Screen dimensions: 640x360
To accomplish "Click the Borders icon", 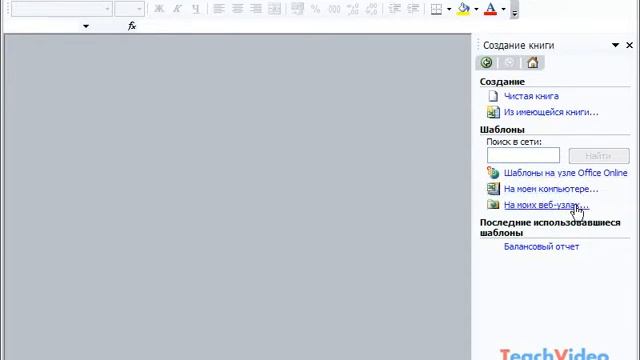I will 436,9.
